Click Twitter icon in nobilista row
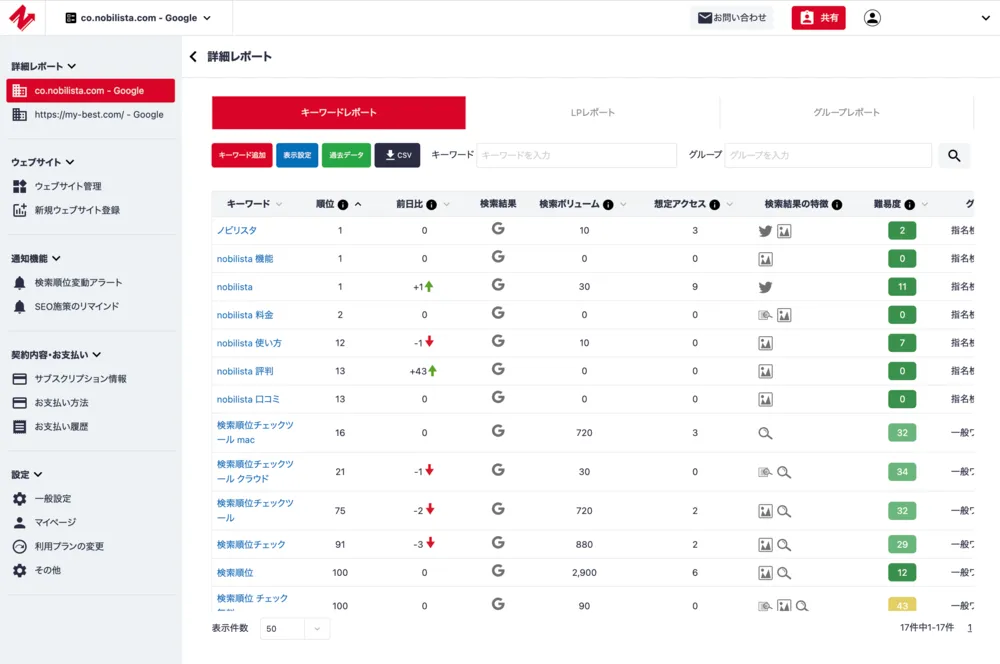This screenshot has height=664, width=1000. (x=765, y=288)
